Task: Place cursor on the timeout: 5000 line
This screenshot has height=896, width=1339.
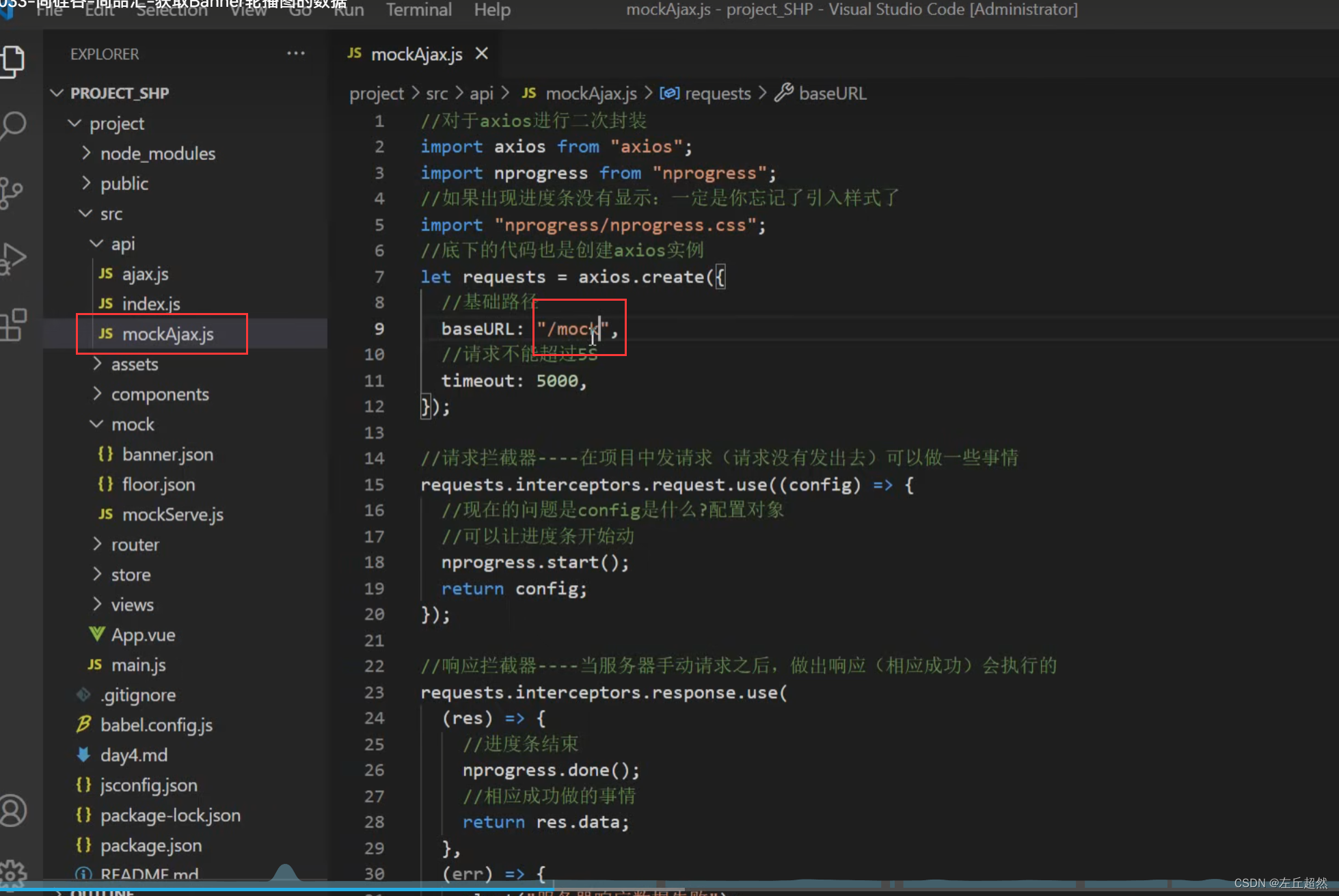Action: tap(513, 381)
